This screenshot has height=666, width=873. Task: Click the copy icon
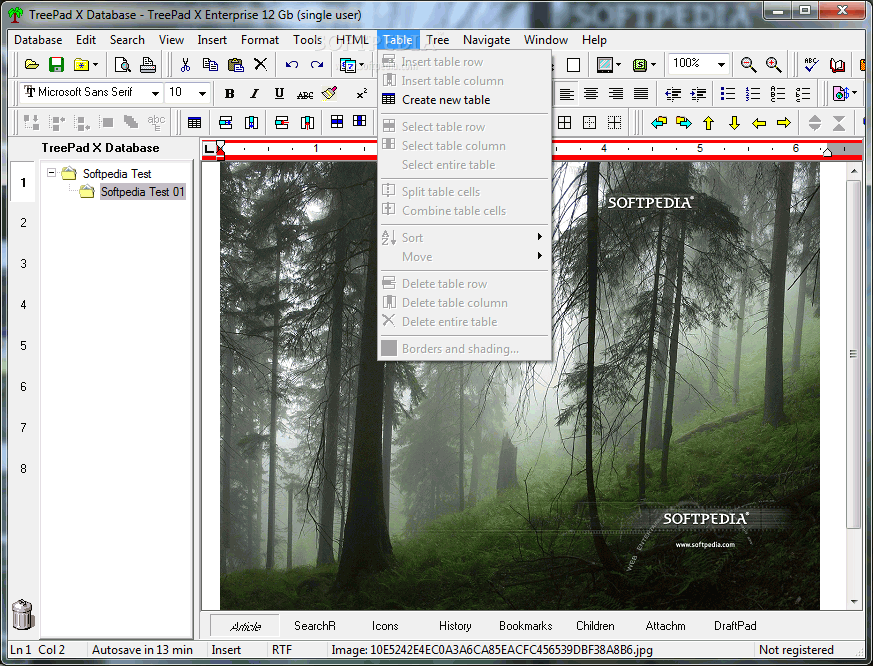click(x=210, y=65)
